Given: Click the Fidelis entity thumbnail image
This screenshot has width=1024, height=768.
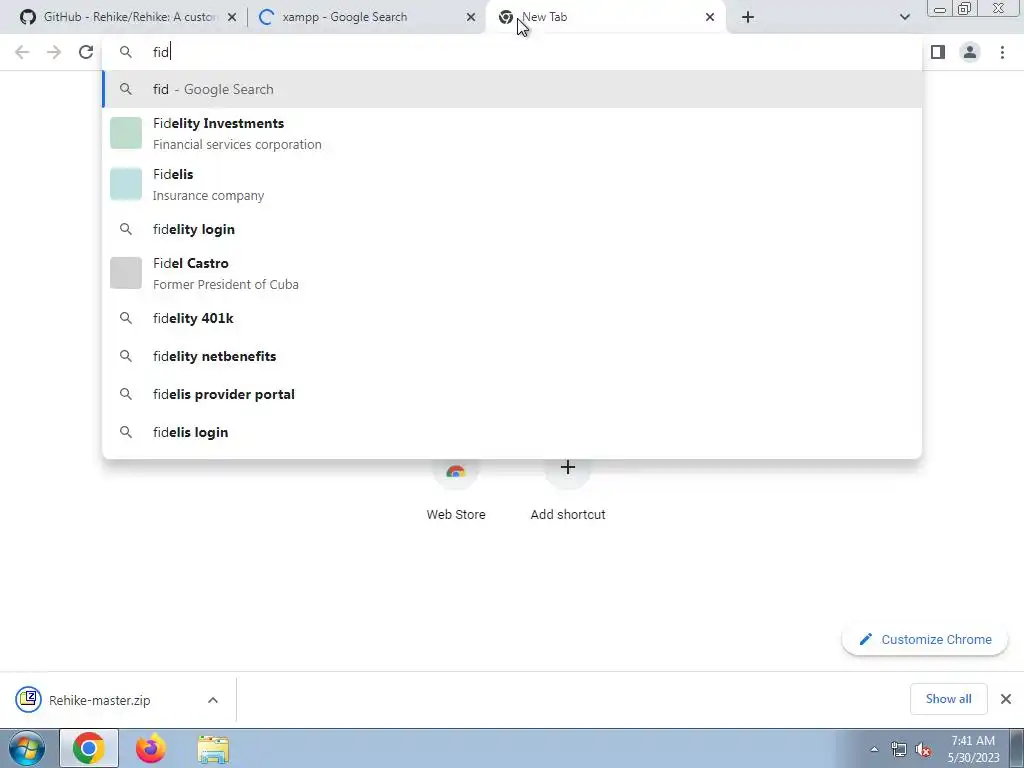Looking at the screenshot, I should pyautogui.click(x=126, y=184).
